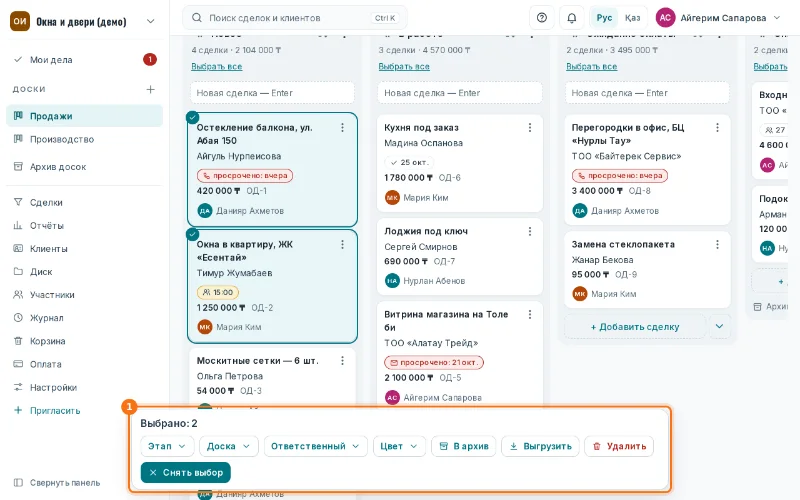The height and width of the screenshot is (500, 800).
Task: Click the 15:00 meeting badge
Action: tap(218, 292)
